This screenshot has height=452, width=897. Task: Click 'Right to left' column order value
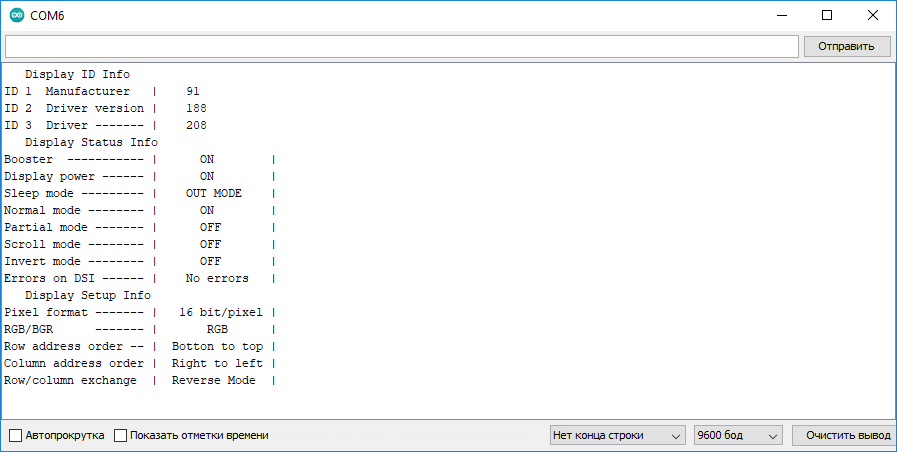click(x=217, y=364)
